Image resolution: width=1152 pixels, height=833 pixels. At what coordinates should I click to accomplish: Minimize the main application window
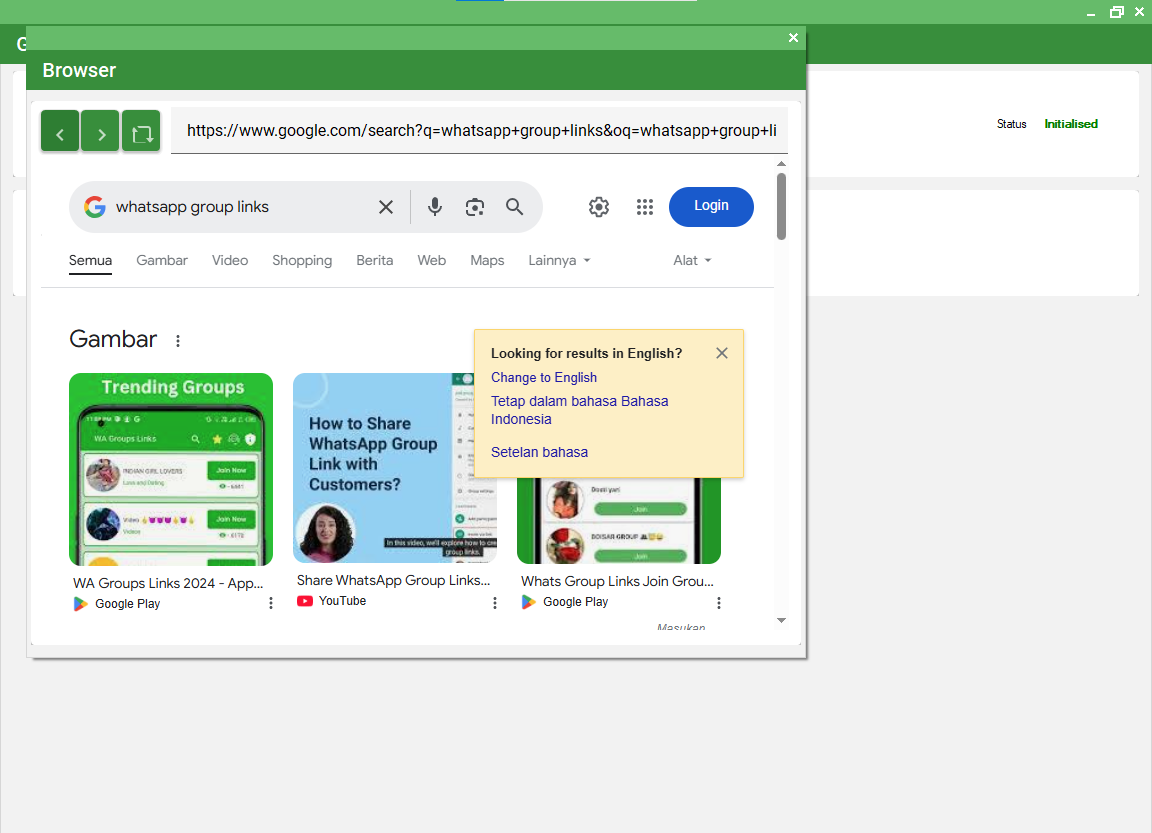[x=1091, y=12]
